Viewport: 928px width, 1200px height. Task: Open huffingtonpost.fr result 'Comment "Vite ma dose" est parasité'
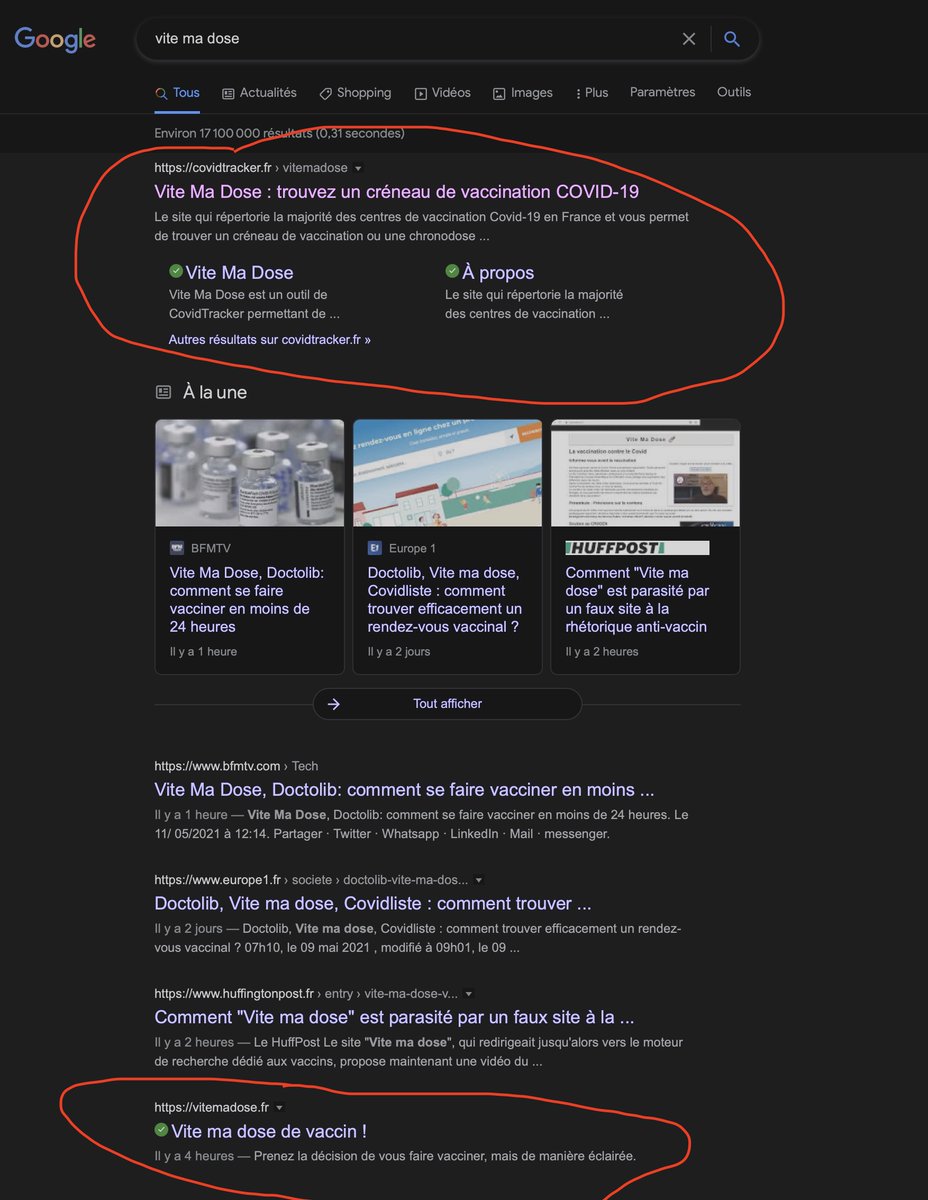[x=395, y=1017]
